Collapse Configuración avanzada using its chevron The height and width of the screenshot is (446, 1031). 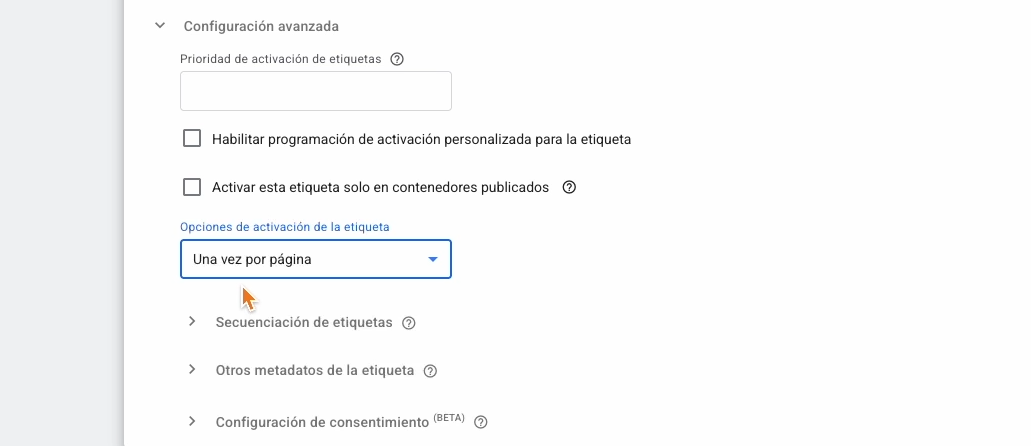(159, 26)
